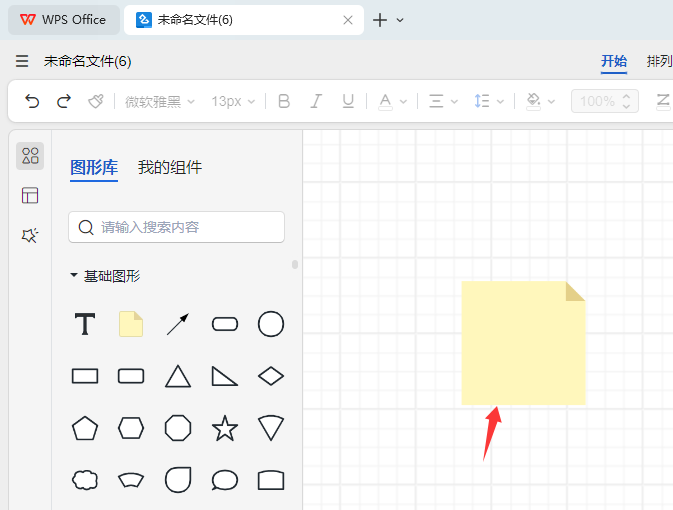Switch to the 开始 ribbon tab
Screen dimensions: 673x510
tap(614, 61)
